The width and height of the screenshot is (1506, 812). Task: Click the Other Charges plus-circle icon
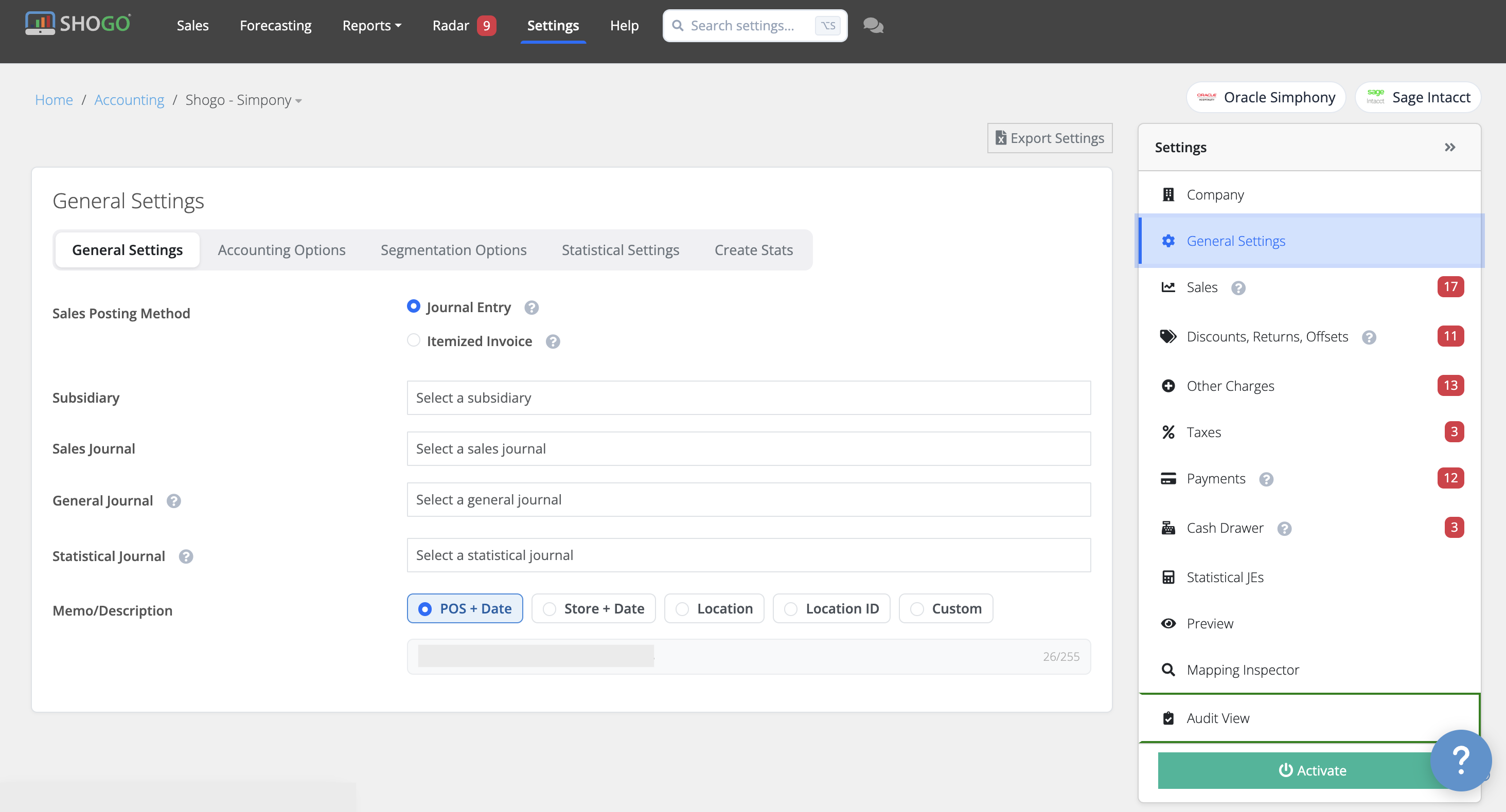(x=1168, y=386)
